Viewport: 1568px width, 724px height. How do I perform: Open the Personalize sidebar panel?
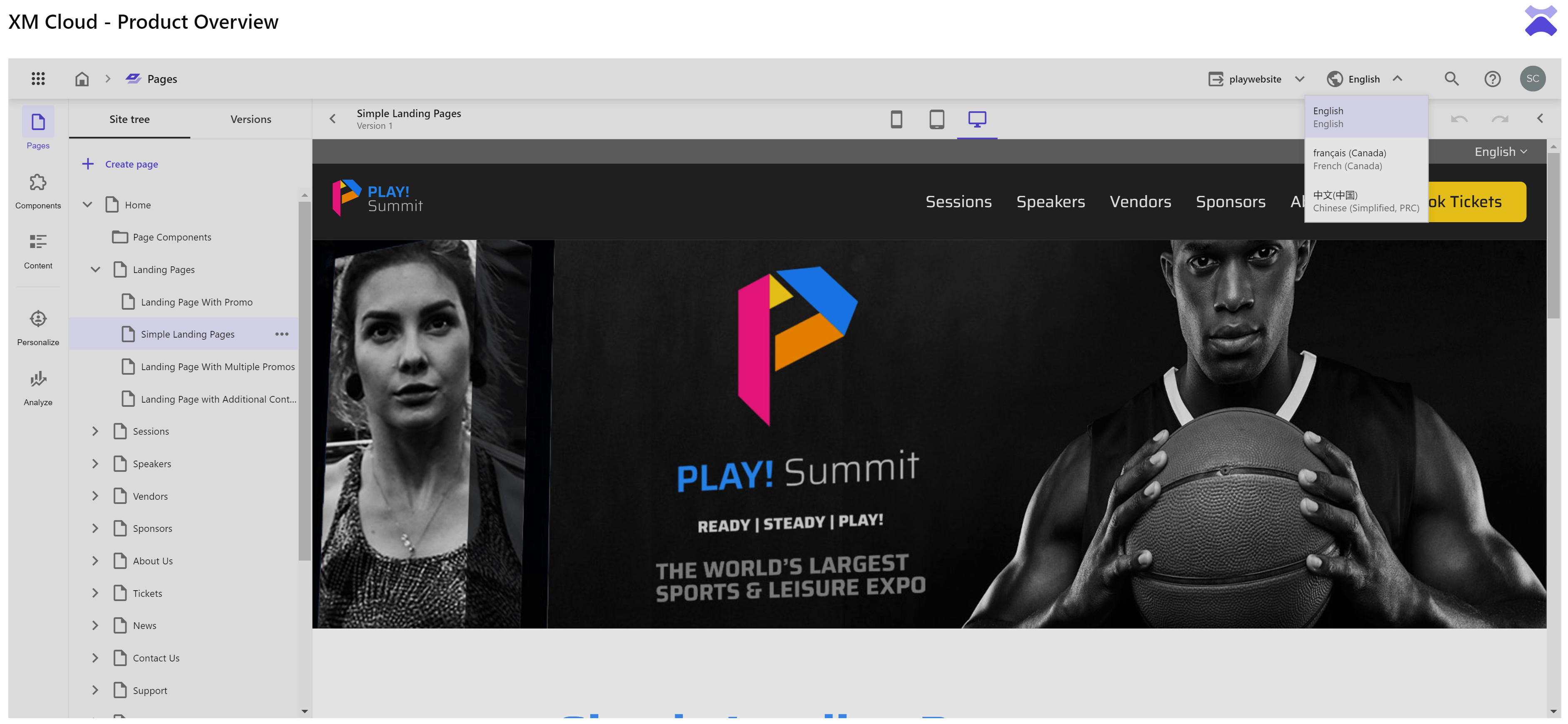(x=38, y=328)
